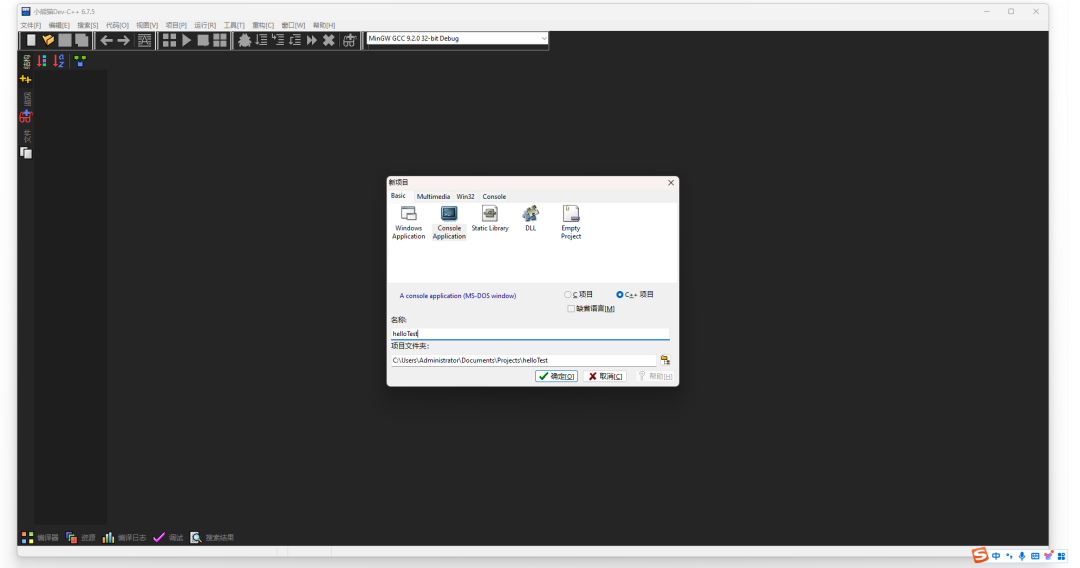Click the alphabetical a-z sort icon
Viewport: 1080px width, 568px height.
click(59, 61)
